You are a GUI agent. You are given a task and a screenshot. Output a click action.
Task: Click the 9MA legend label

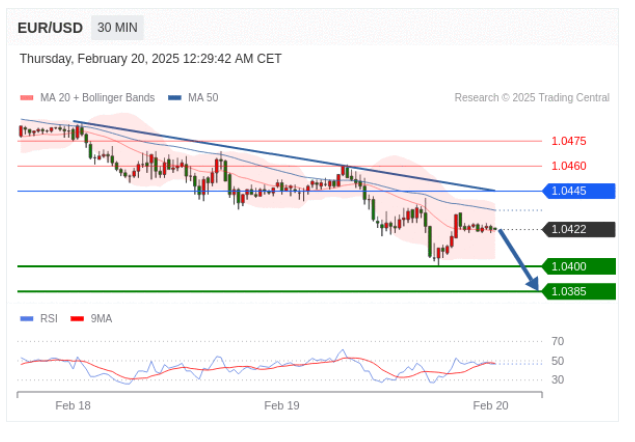[101, 319]
